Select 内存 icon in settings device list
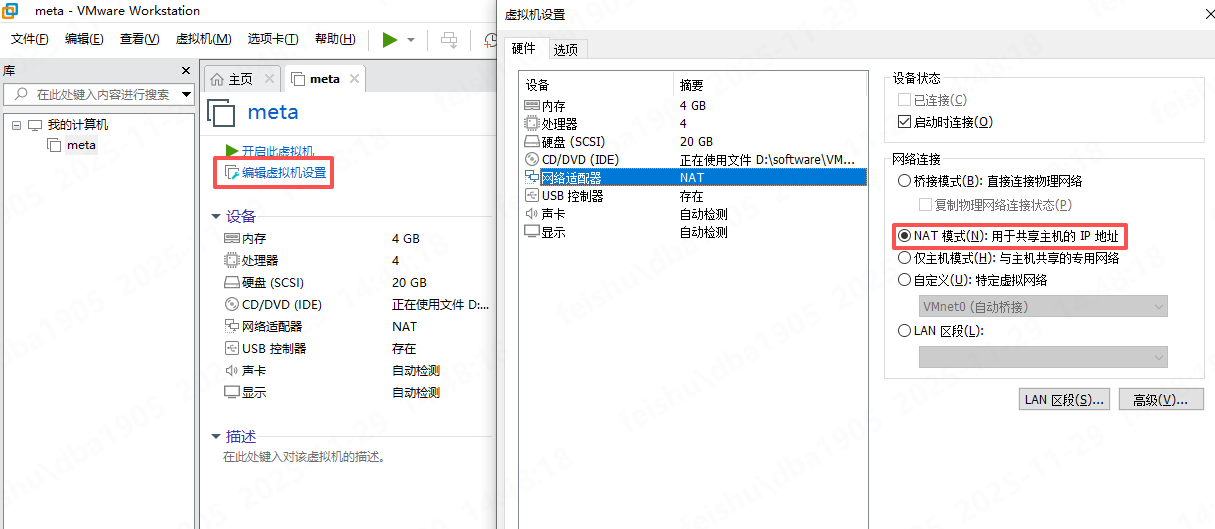The width and height of the screenshot is (1215, 529). click(532, 106)
